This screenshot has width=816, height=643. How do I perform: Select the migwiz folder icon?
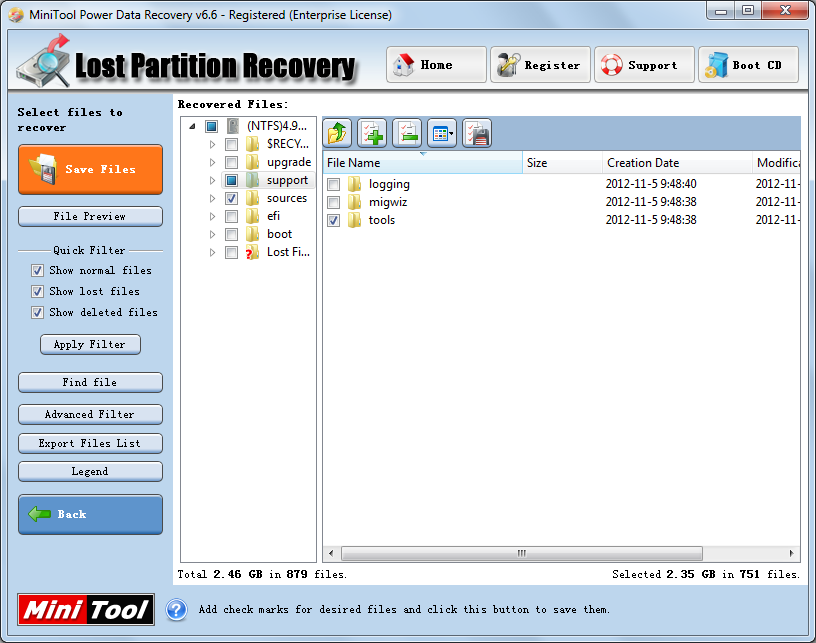[x=354, y=202]
